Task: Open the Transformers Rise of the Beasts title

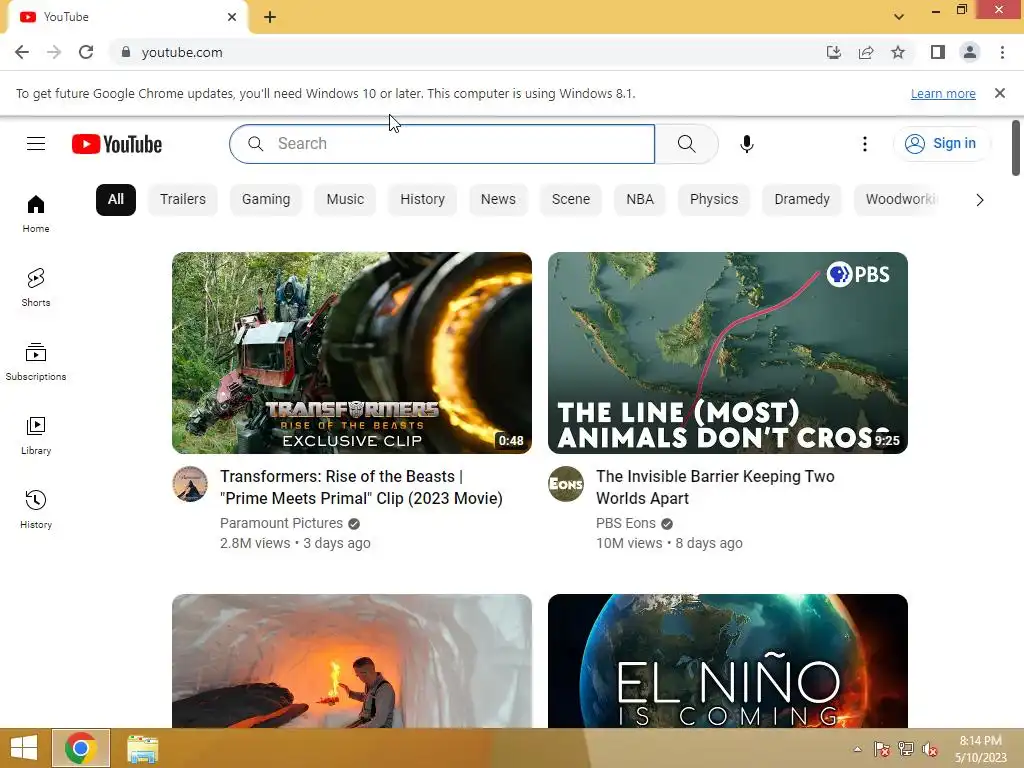Action: [361, 487]
